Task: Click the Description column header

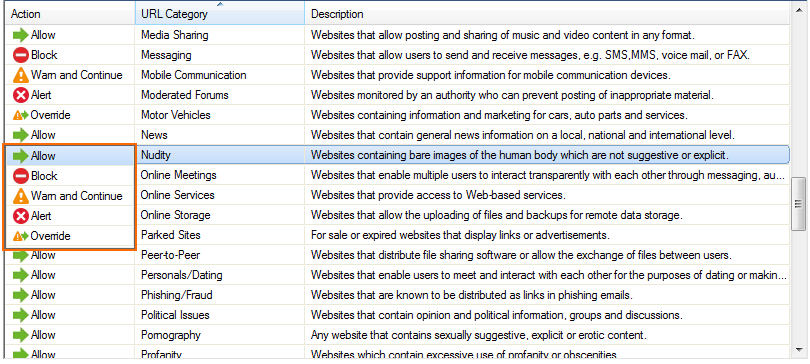Action: click(x=547, y=14)
